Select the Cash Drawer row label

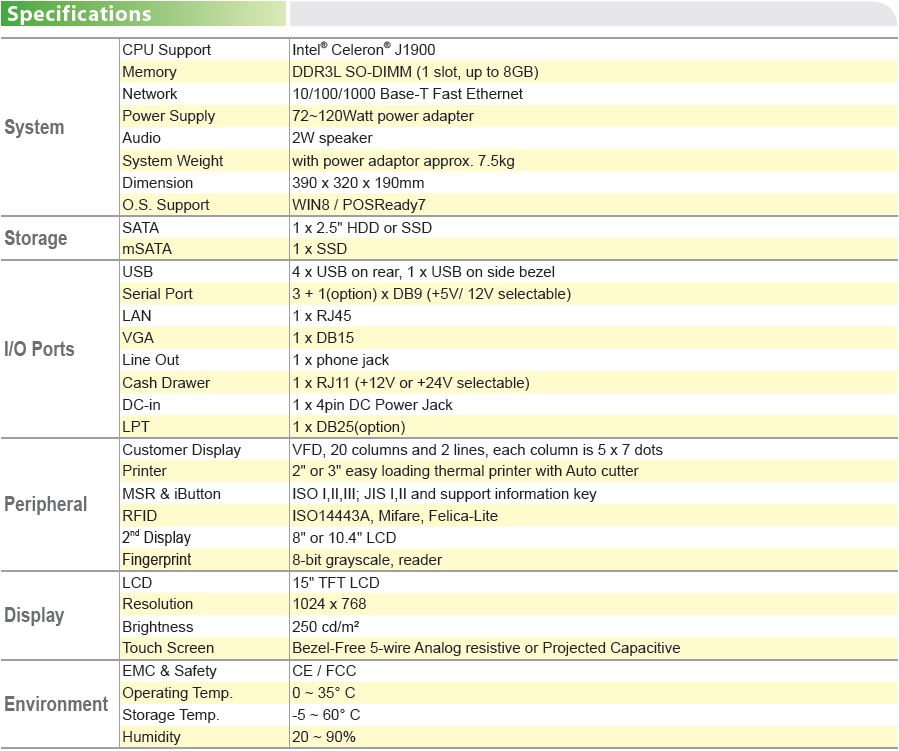[166, 382]
